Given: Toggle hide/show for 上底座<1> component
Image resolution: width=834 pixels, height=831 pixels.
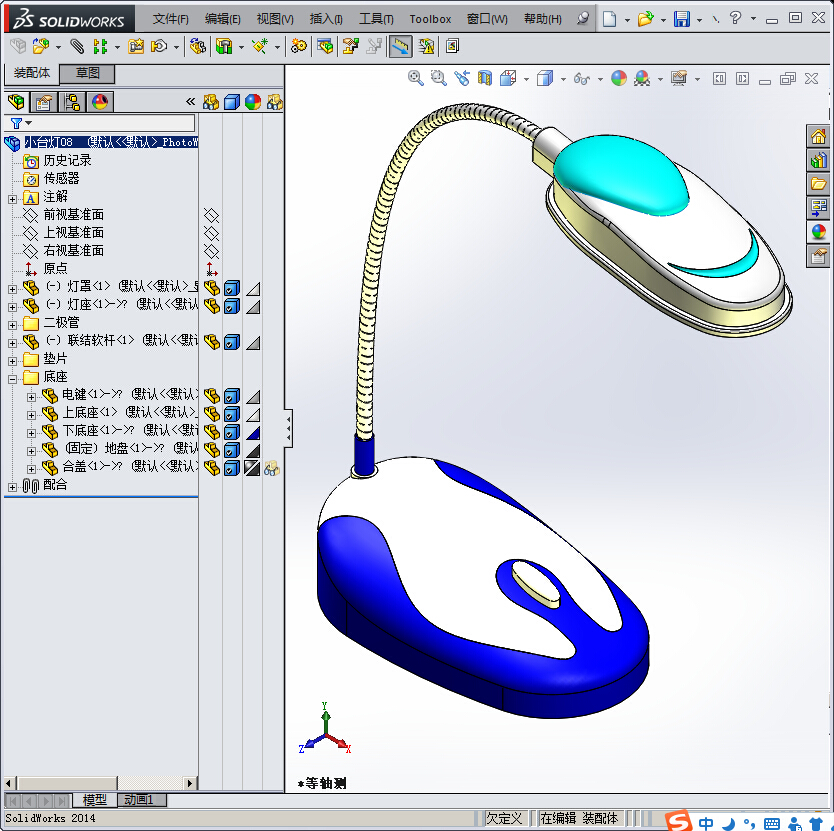Looking at the screenshot, I should pos(212,414).
